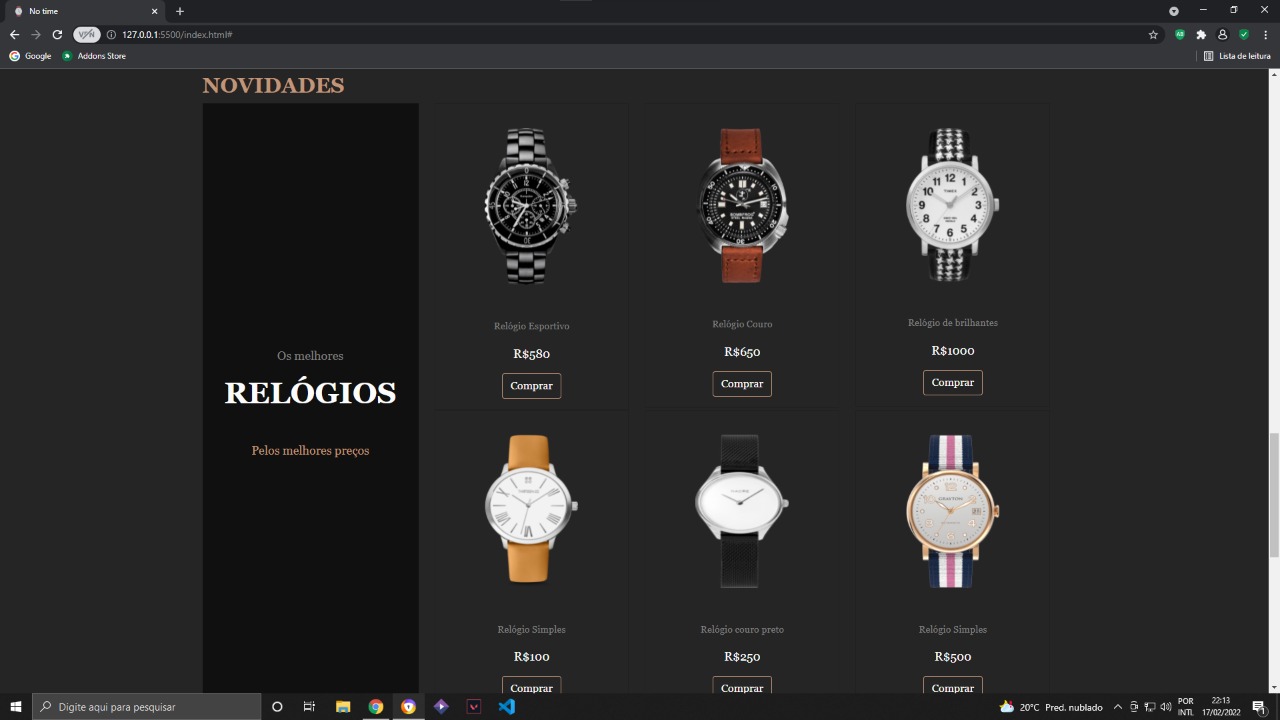This screenshot has height=720, width=1280.
Task: Reload the current page
Action: 57,33
